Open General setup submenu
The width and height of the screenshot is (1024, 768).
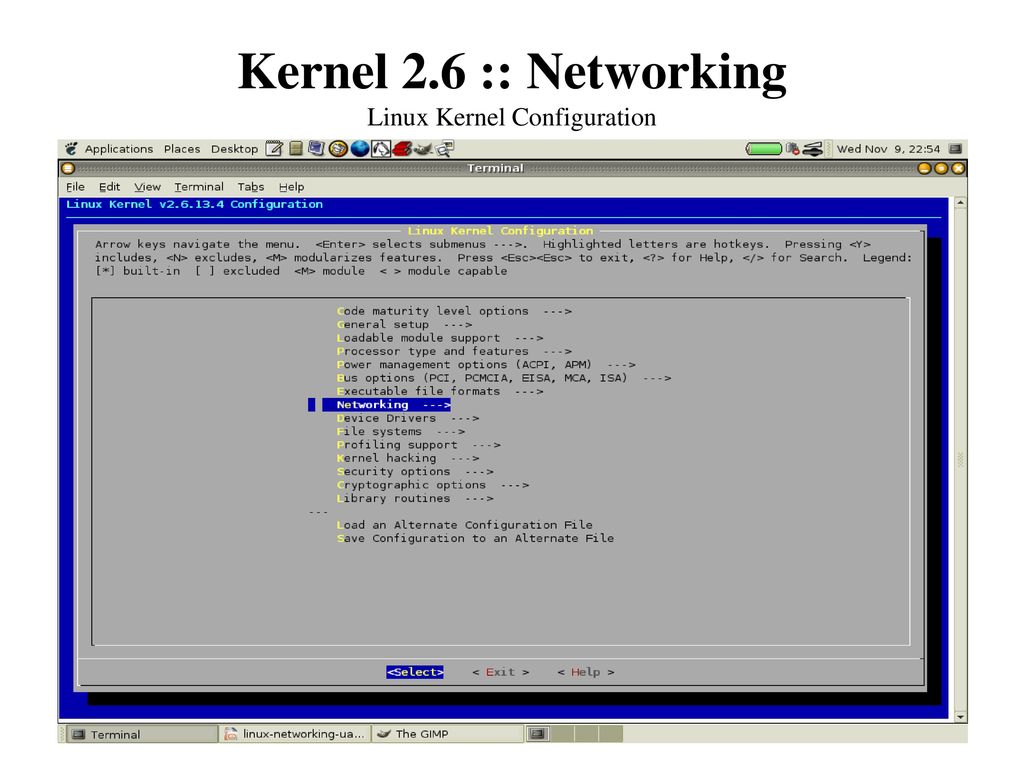[404, 325]
